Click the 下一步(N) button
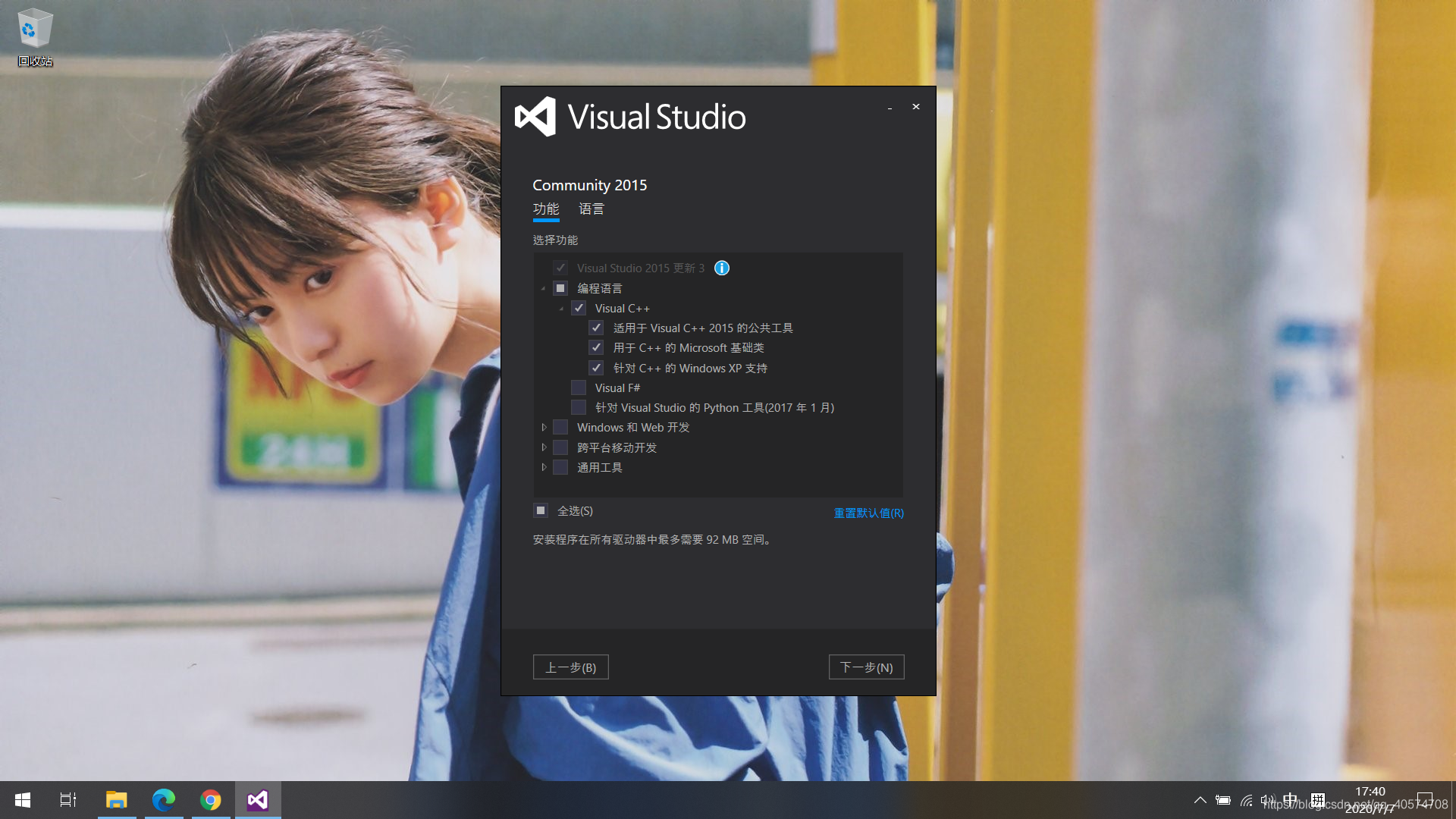The height and width of the screenshot is (819, 1456). coord(866,667)
